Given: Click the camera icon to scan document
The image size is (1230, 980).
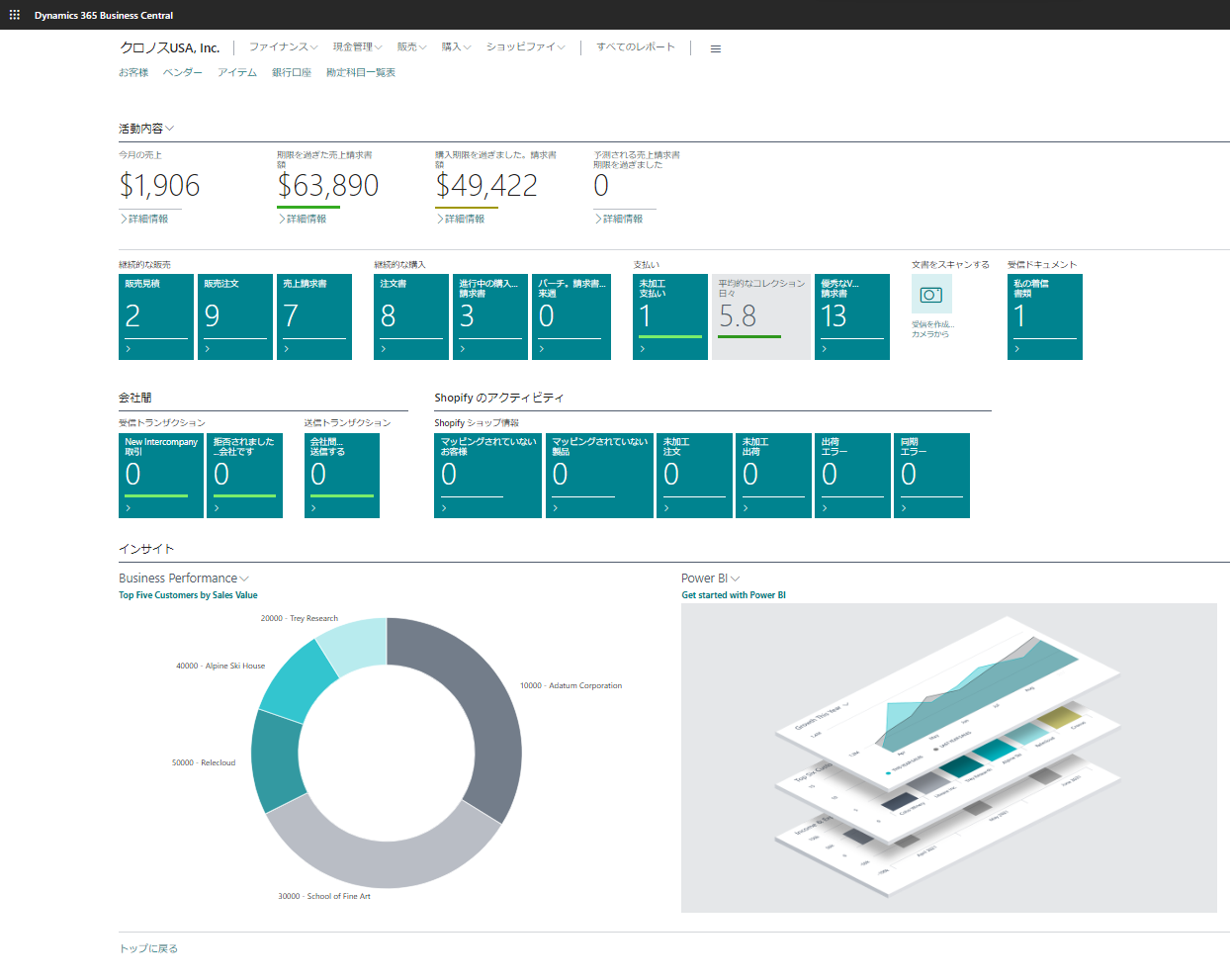Looking at the screenshot, I should tap(931, 295).
